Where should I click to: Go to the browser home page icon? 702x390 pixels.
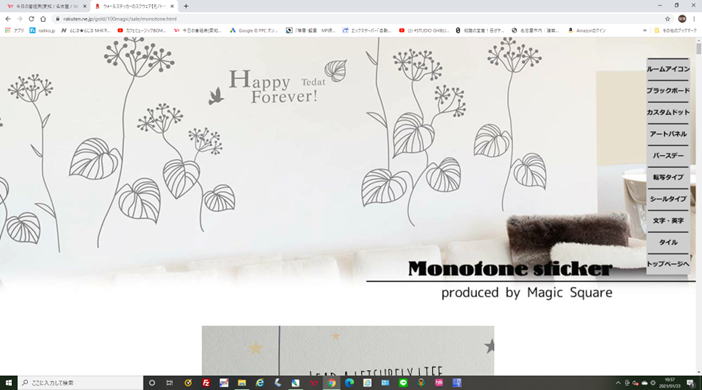pyautogui.click(x=43, y=19)
